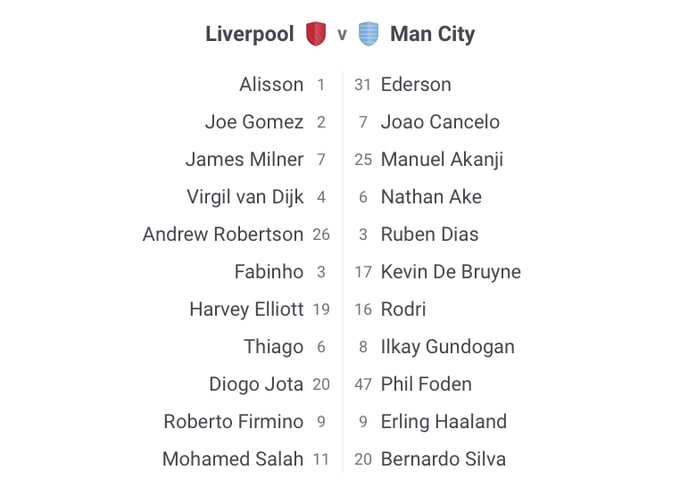Image resolution: width=680 pixels, height=487 pixels.
Task: Open the Man City team name heading
Action: 432,34
